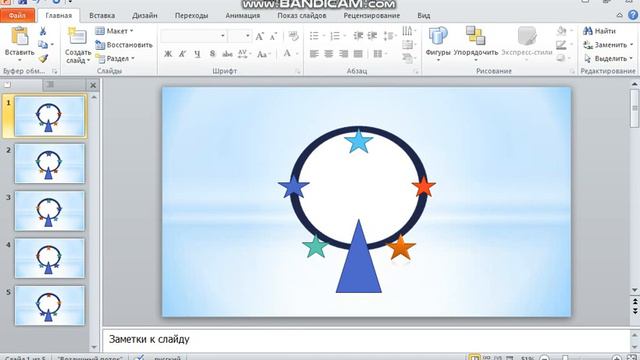This screenshot has height=360, width=640.
Task: Click the Найти find button
Action: click(599, 31)
